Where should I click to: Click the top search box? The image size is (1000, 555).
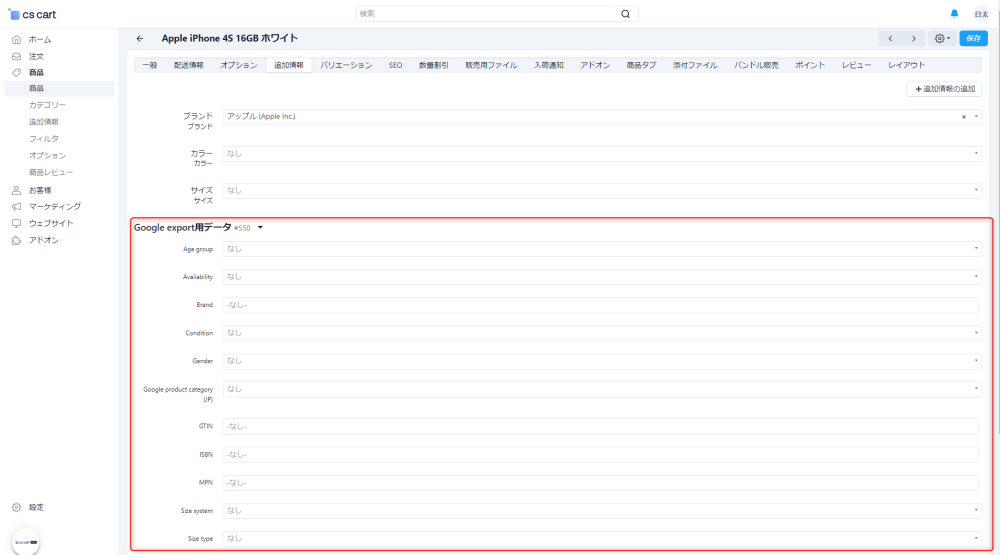(x=497, y=14)
